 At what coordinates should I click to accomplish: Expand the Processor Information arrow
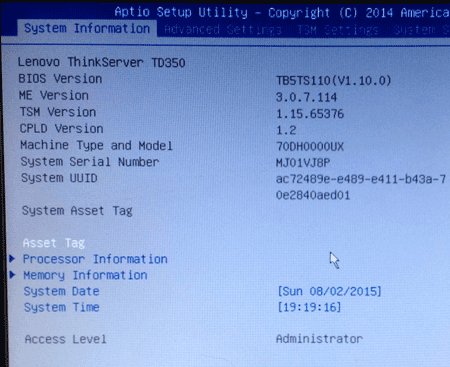(12, 258)
